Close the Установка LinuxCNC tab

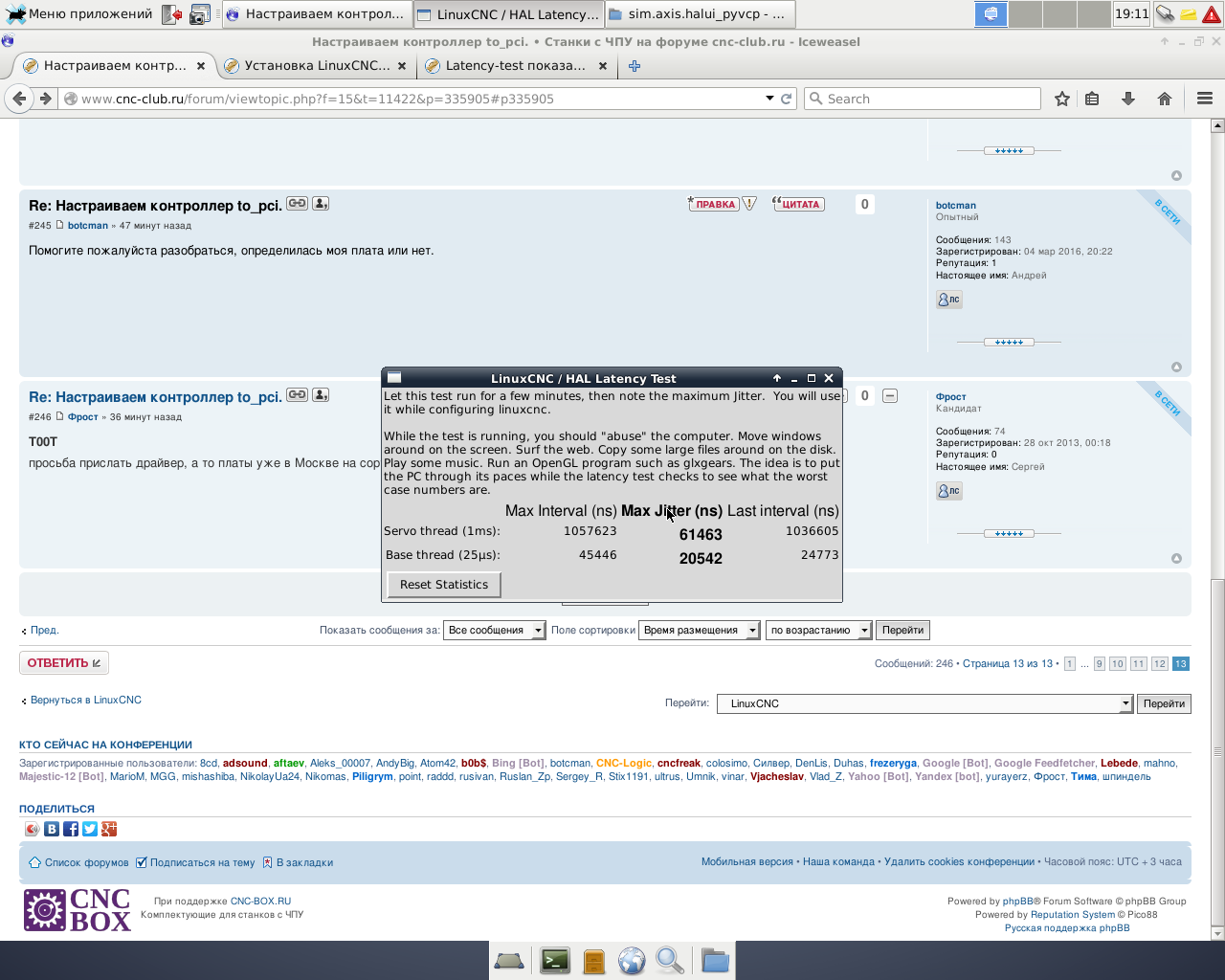click(402, 66)
